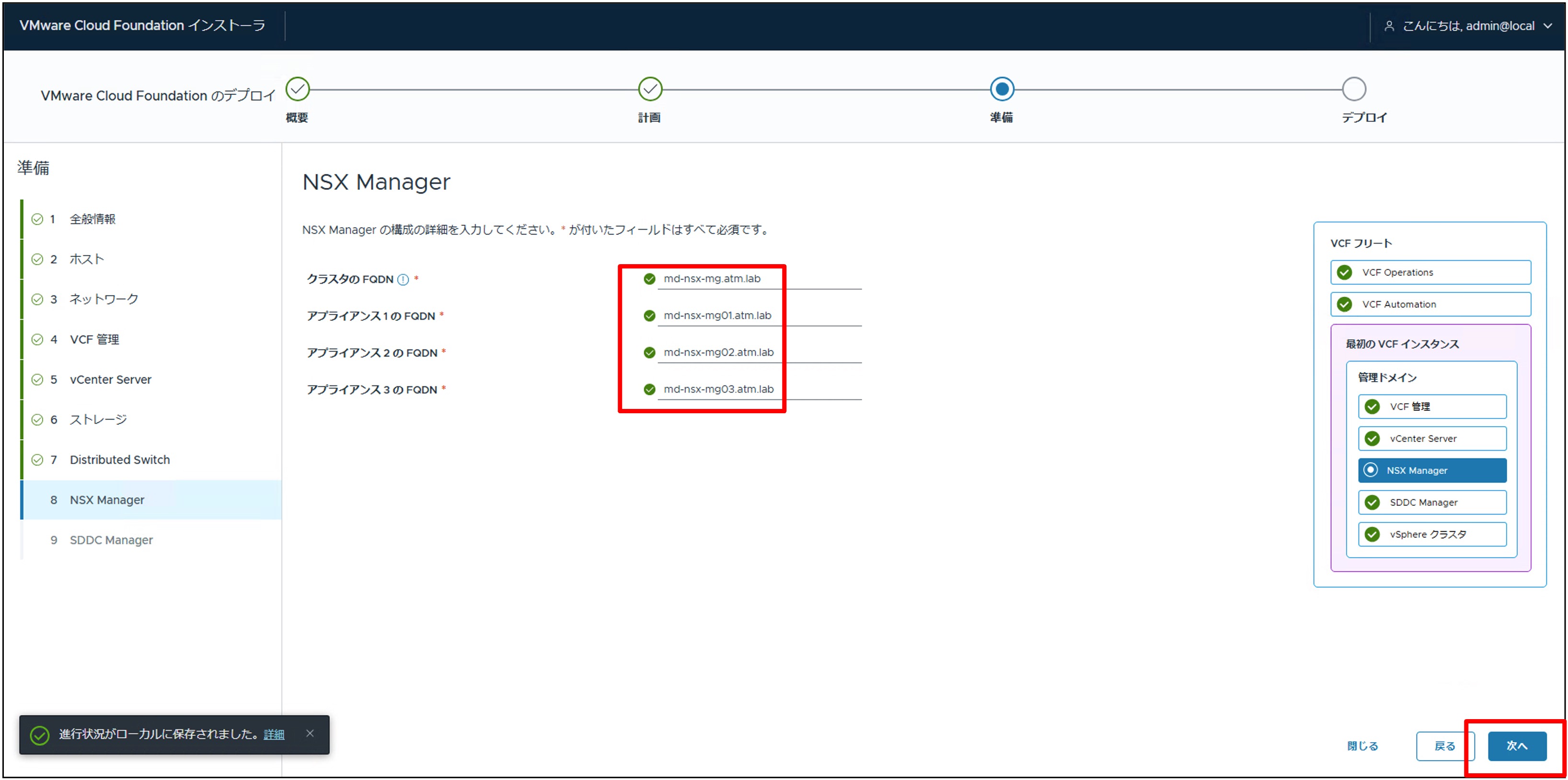Open step 6 ストレージ in sidebar
Viewport: 1568px width, 780px height.
pyautogui.click(x=151, y=420)
